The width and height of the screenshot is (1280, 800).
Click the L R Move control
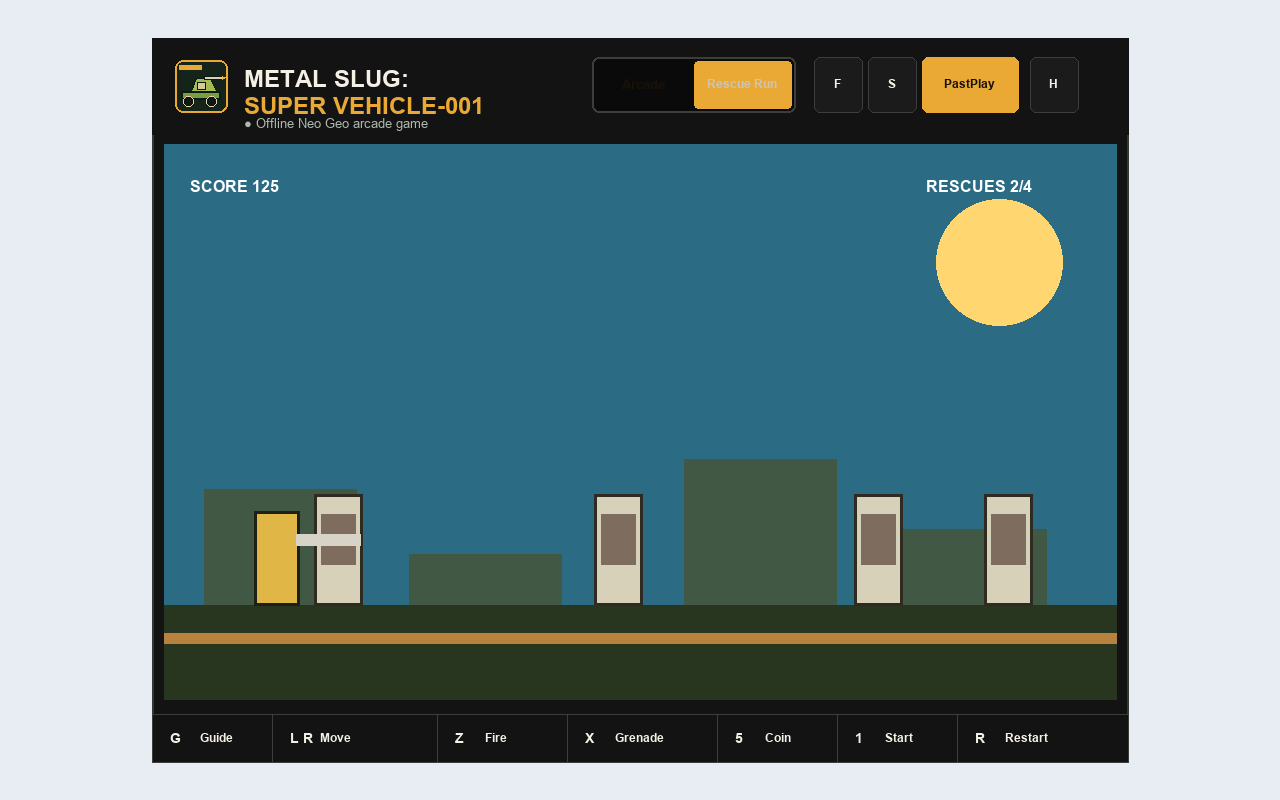[x=355, y=738]
